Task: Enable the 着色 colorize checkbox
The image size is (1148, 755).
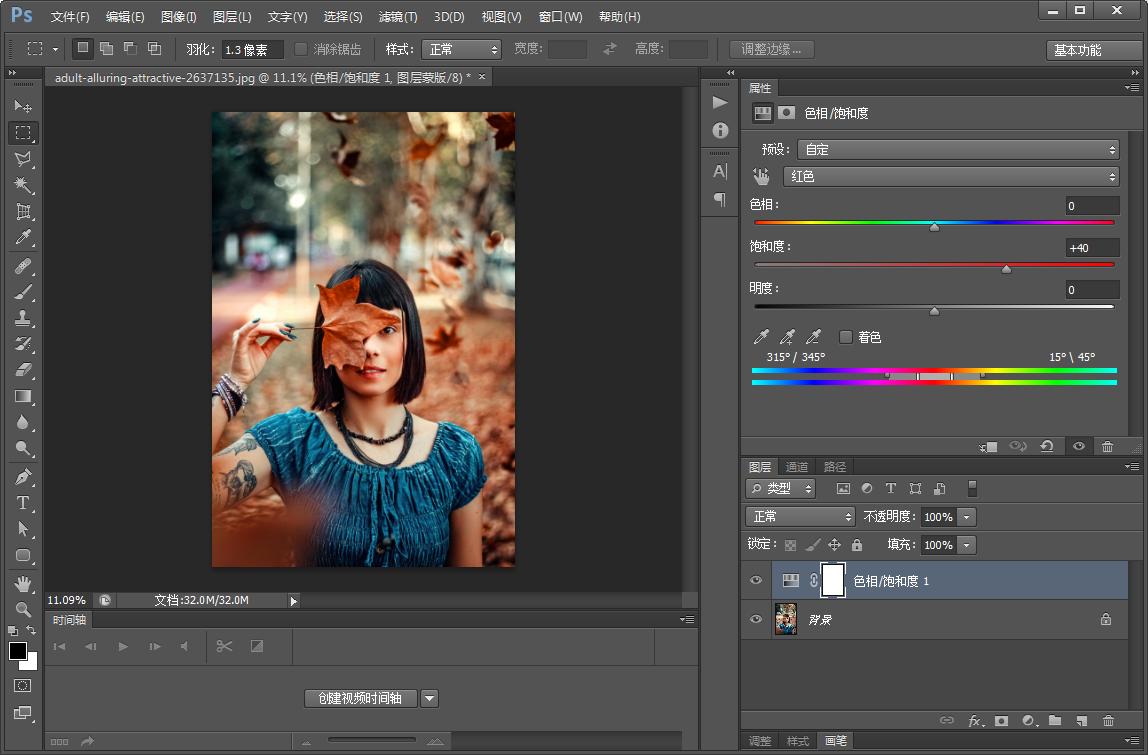Action: pyautogui.click(x=846, y=337)
